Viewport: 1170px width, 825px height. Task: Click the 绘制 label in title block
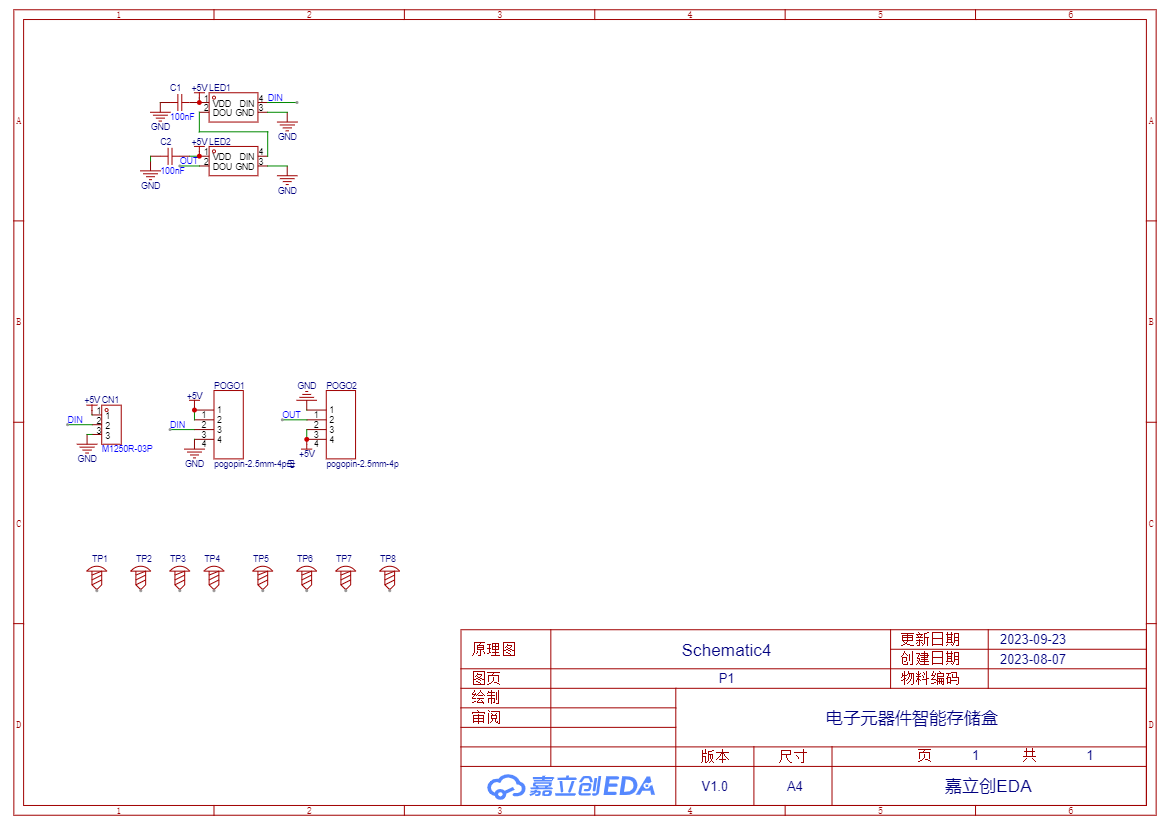click(x=486, y=697)
